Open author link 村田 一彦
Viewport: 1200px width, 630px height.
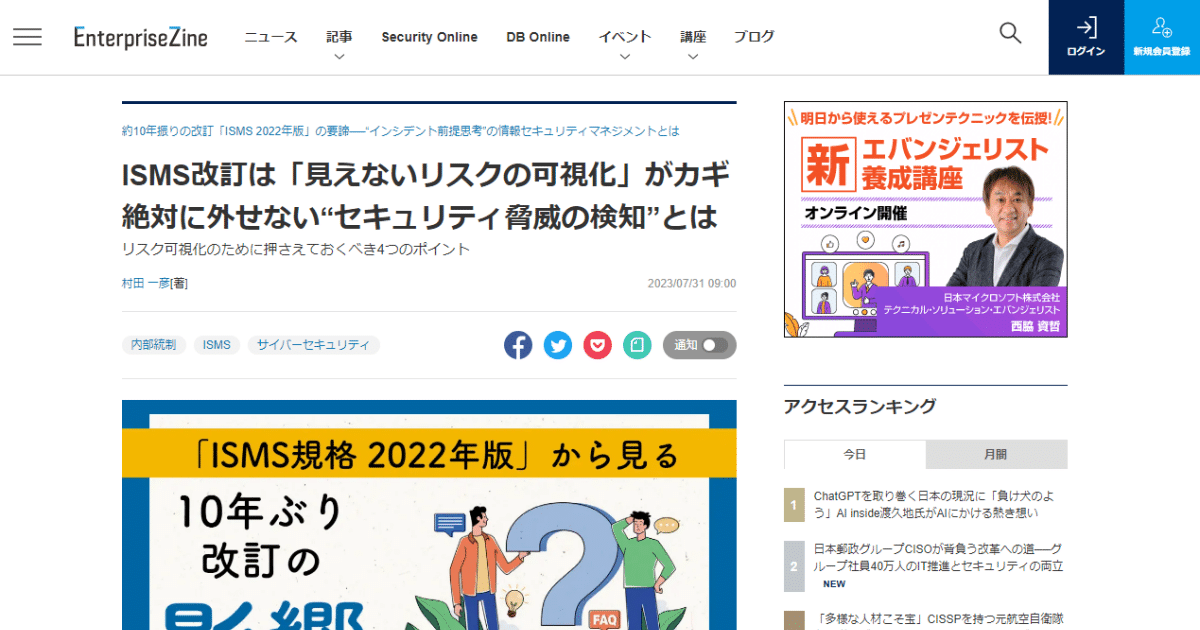coord(145,283)
